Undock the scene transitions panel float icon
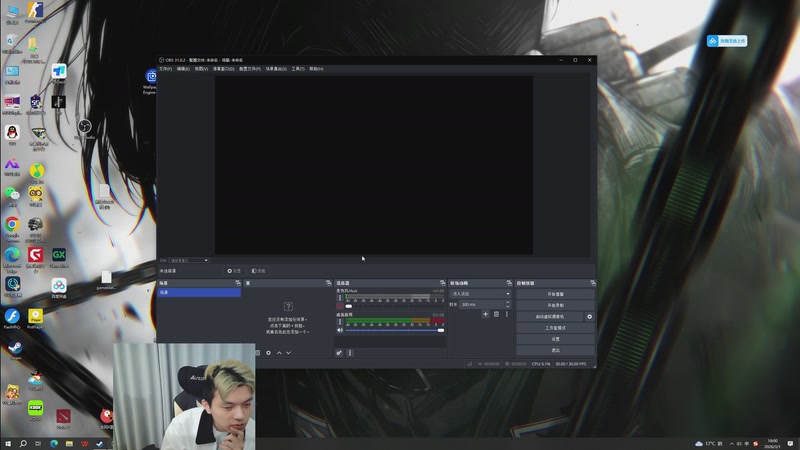This screenshot has height=450, width=800. pos(509,283)
